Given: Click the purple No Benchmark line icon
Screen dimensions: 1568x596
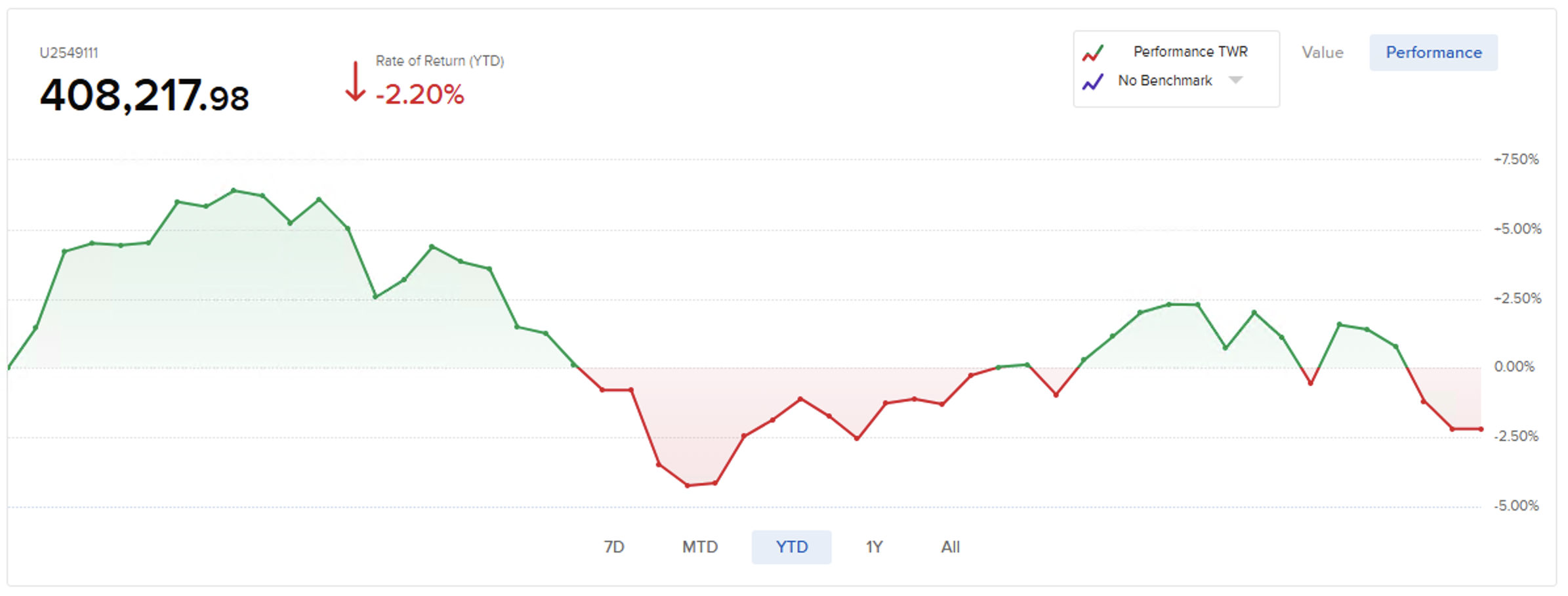Looking at the screenshot, I should [1093, 82].
